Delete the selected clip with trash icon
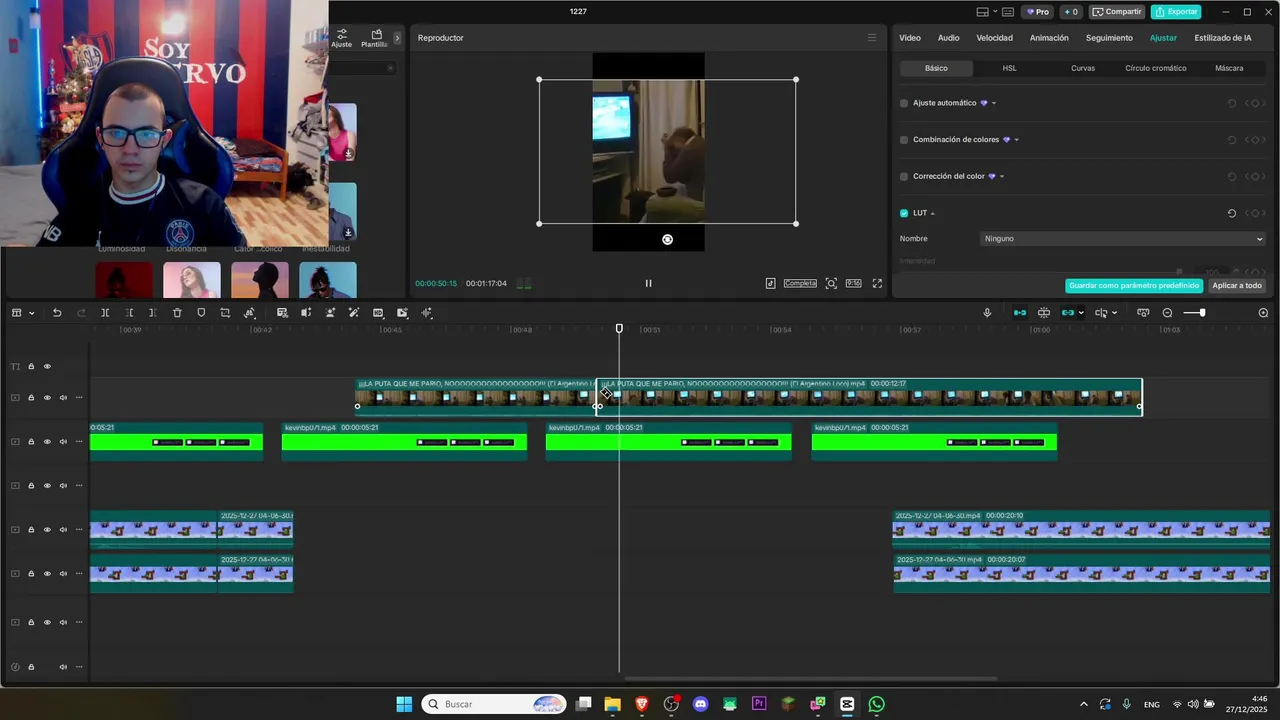This screenshot has height=720, width=1280. (177, 313)
